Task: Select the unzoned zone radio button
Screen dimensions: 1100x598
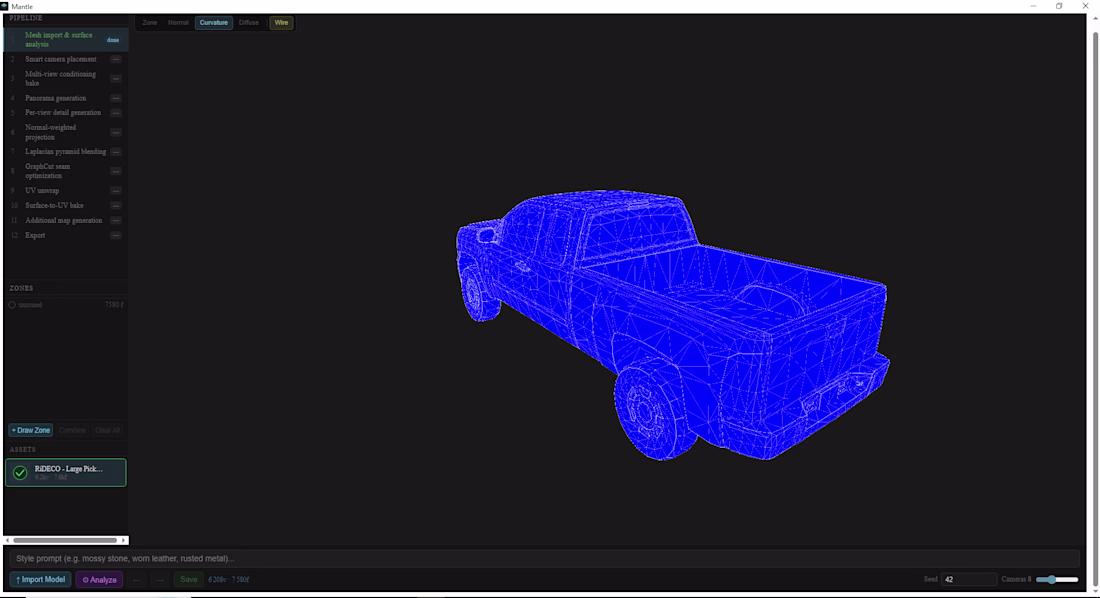Action: pyautogui.click(x=12, y=305)
